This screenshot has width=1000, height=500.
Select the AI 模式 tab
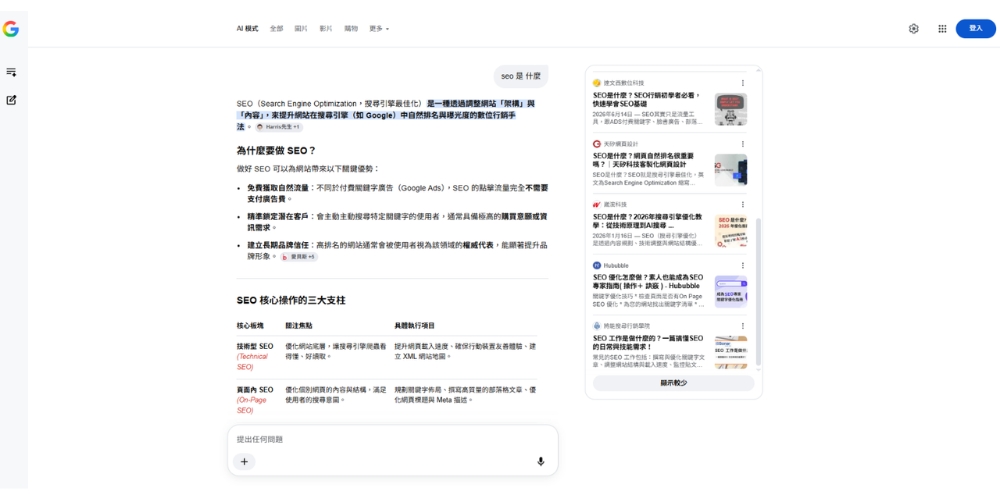pyautogui.click(x=247, y=29)
